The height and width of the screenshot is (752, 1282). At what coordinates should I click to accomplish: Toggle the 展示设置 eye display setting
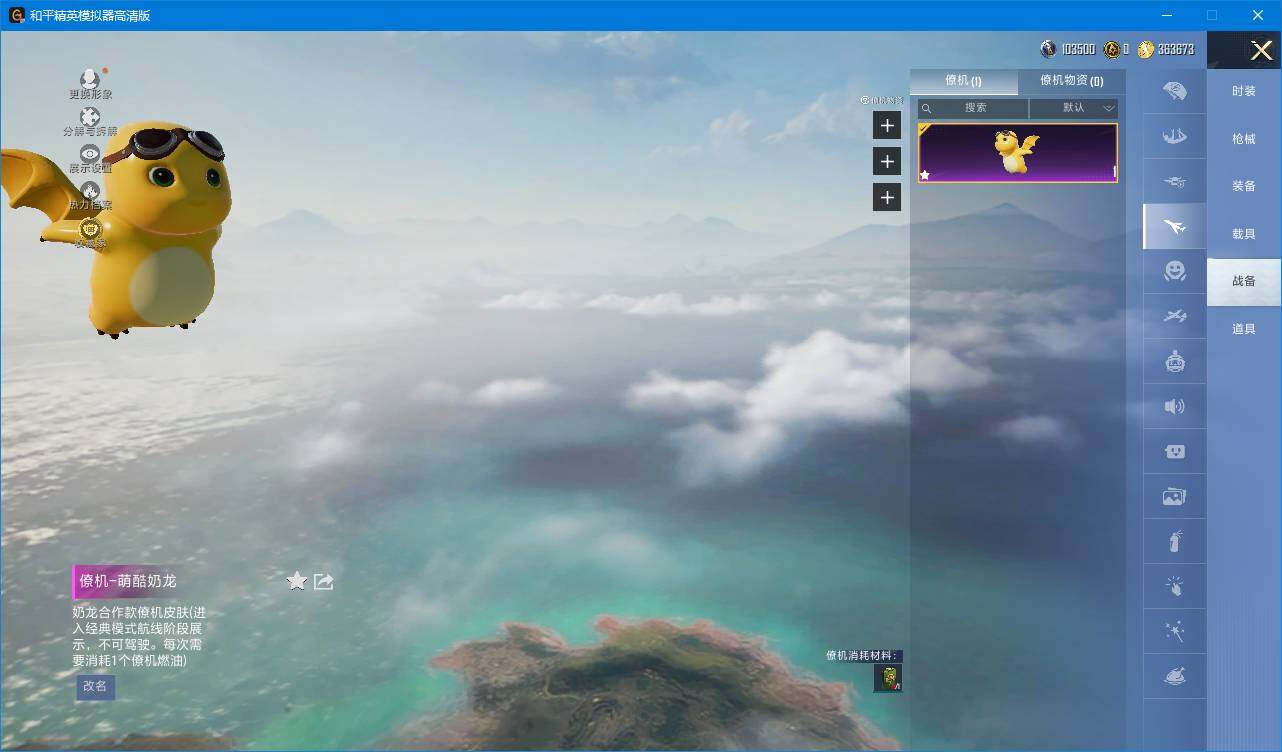pos(90,153)
